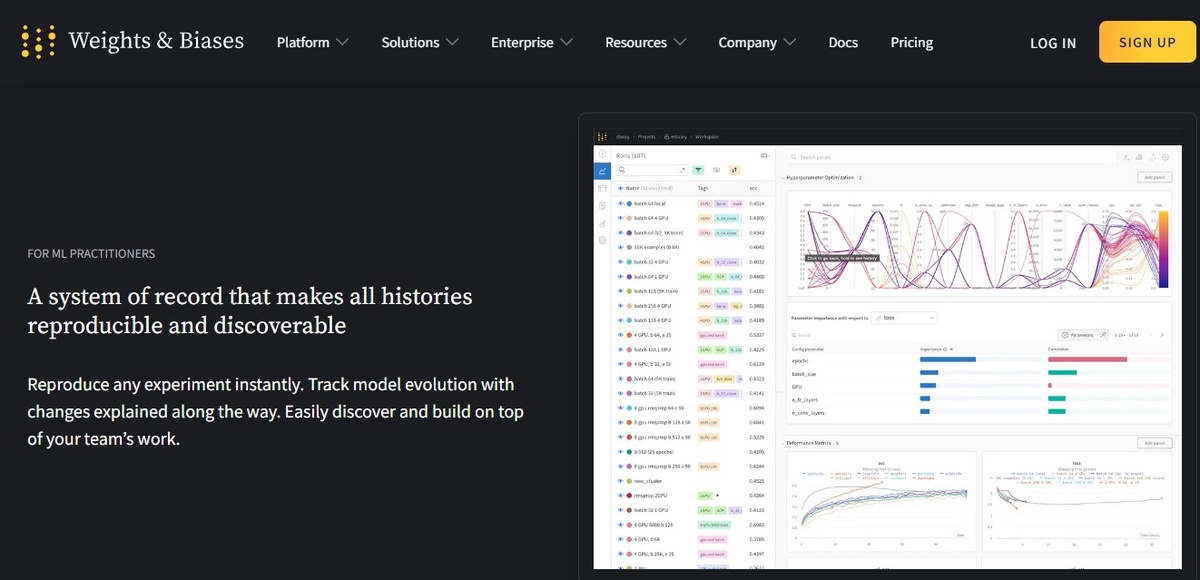This screenshot has width=1200, height=580.
Task: Click the Search panels input field
Action: click(950, 157)
